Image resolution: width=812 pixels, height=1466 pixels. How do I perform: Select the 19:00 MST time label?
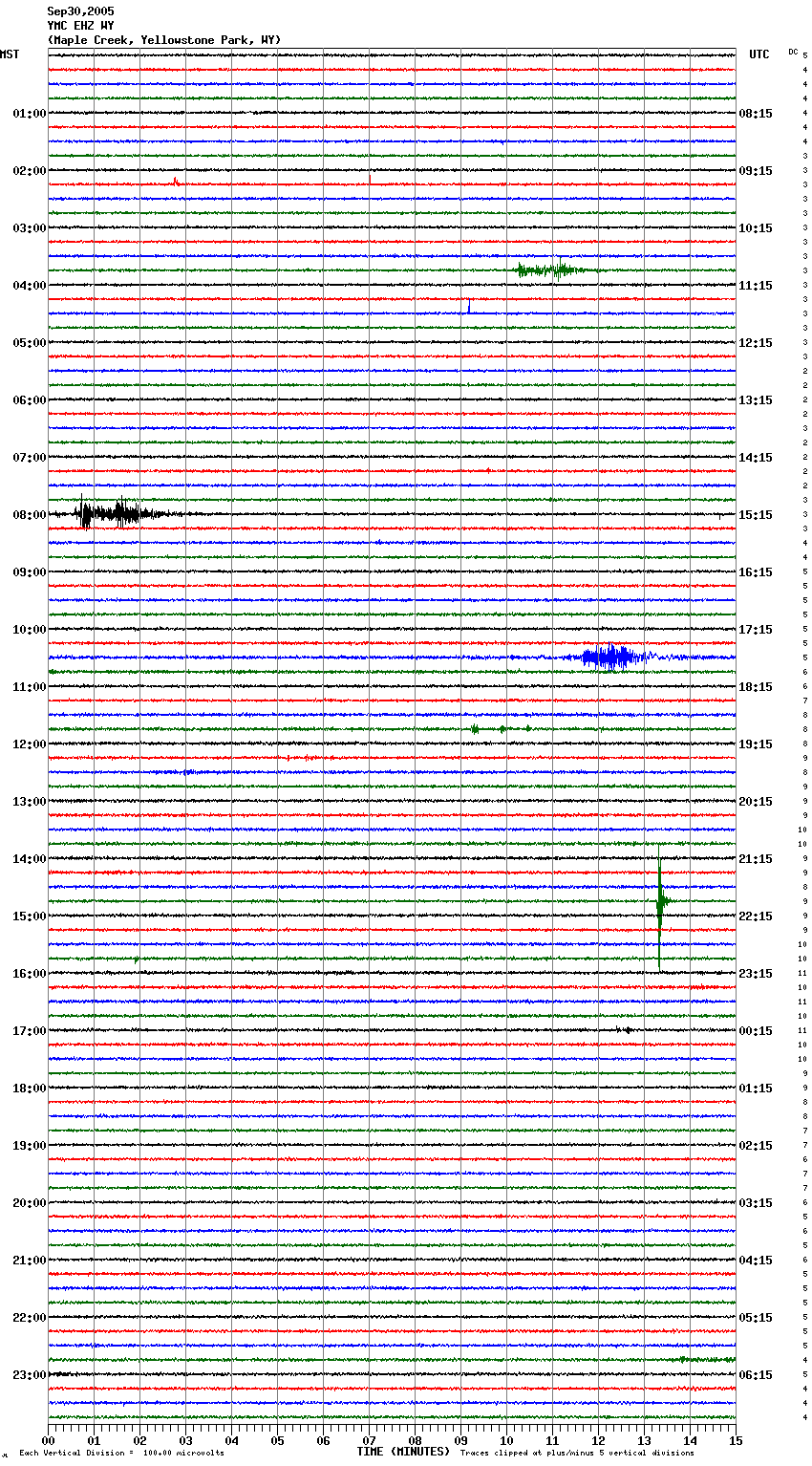point(30,1146)
